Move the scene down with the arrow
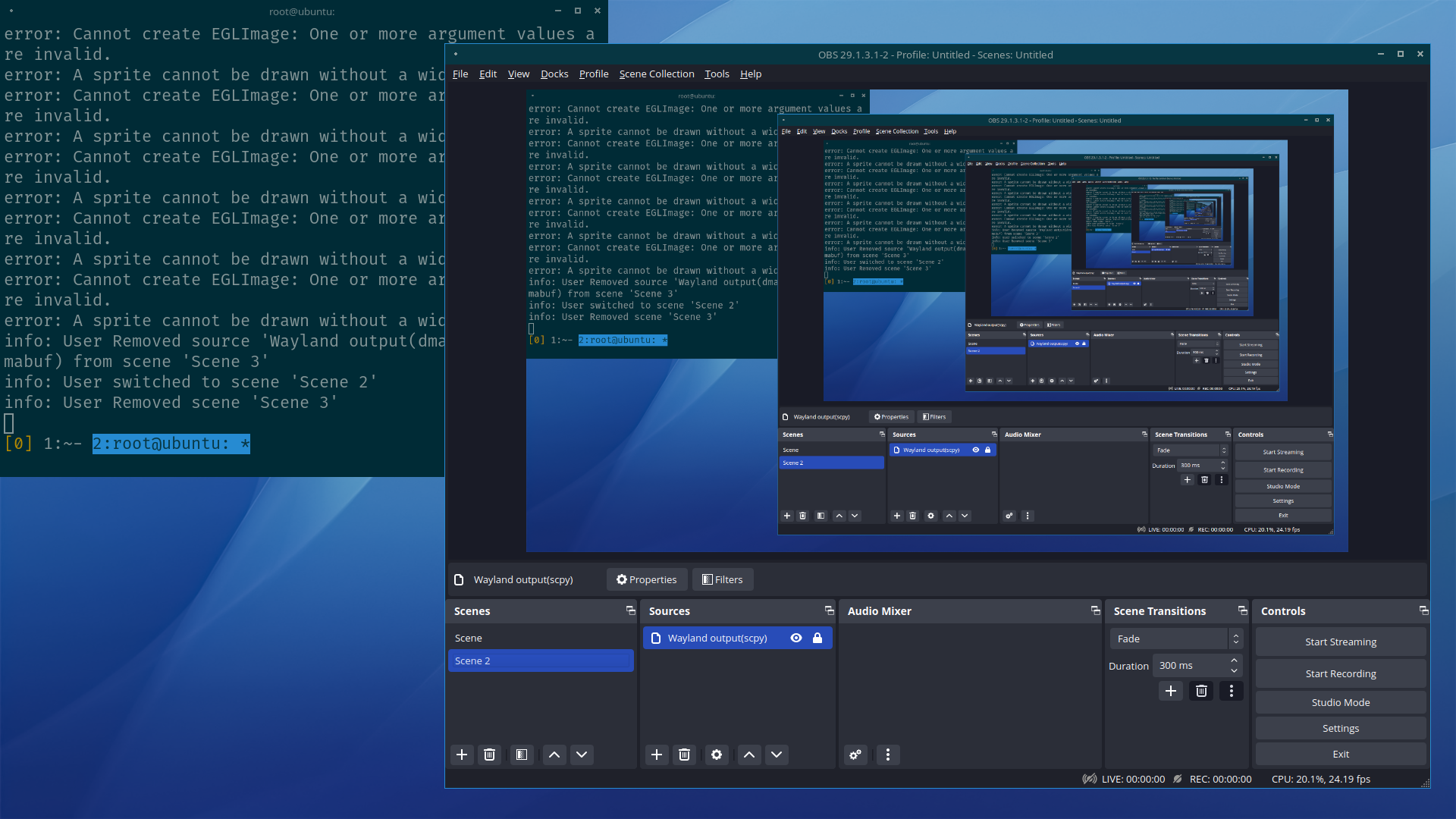Screen dimensions: 1456x819 (582, 755)
